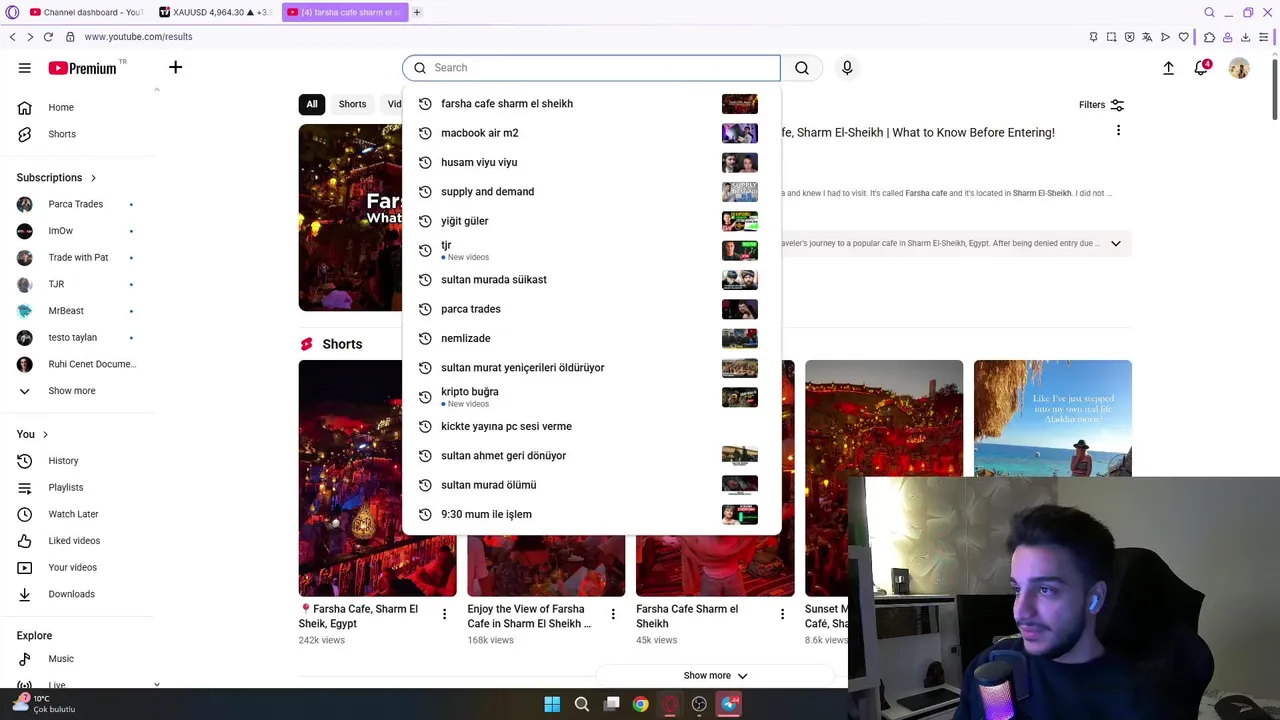Select the suggestion supply and demand
1280x720 pixels.
[591, 192]
